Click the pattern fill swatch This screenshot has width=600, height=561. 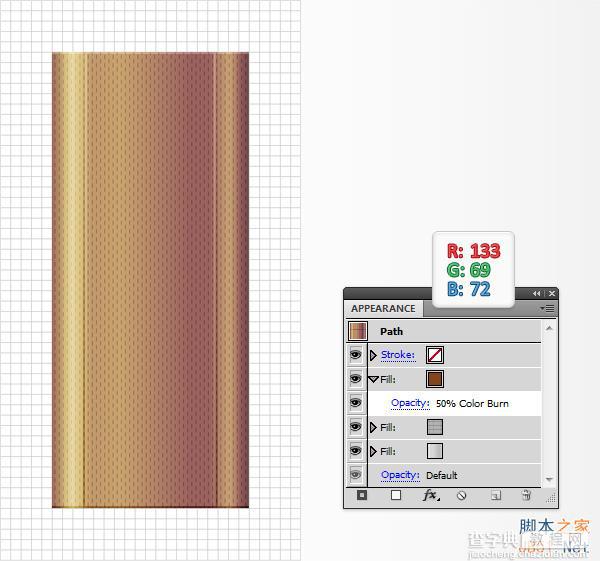point(435,427)
